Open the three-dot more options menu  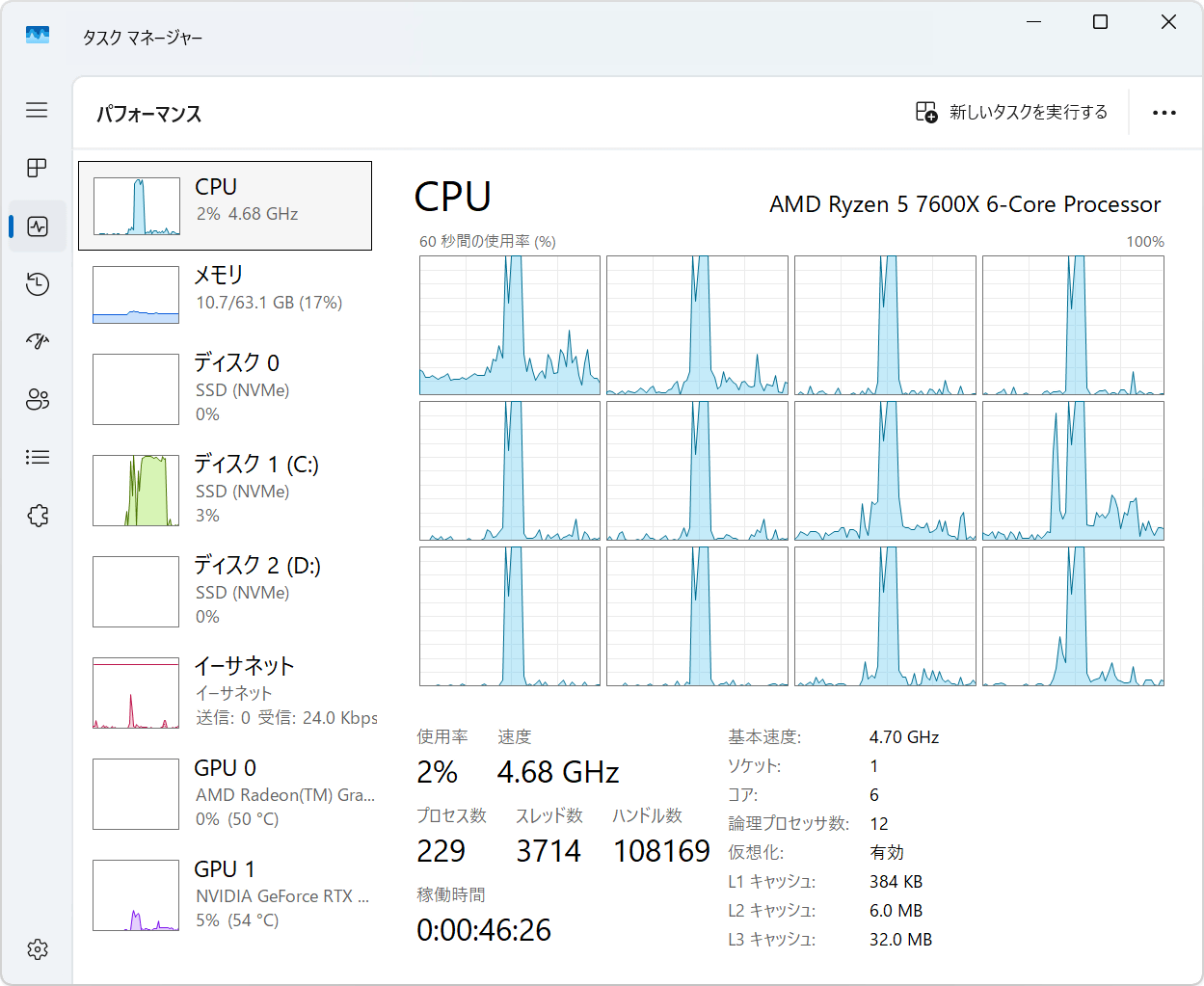point(1164,113)
